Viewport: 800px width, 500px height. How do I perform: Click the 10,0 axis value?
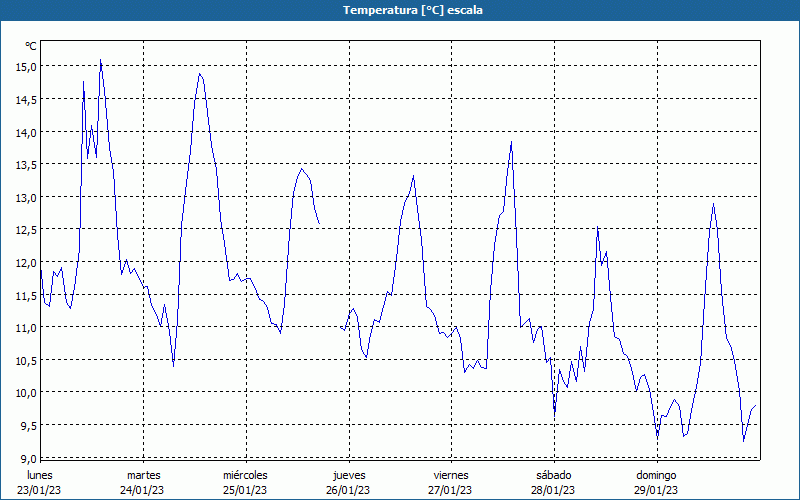pos(27,393)
